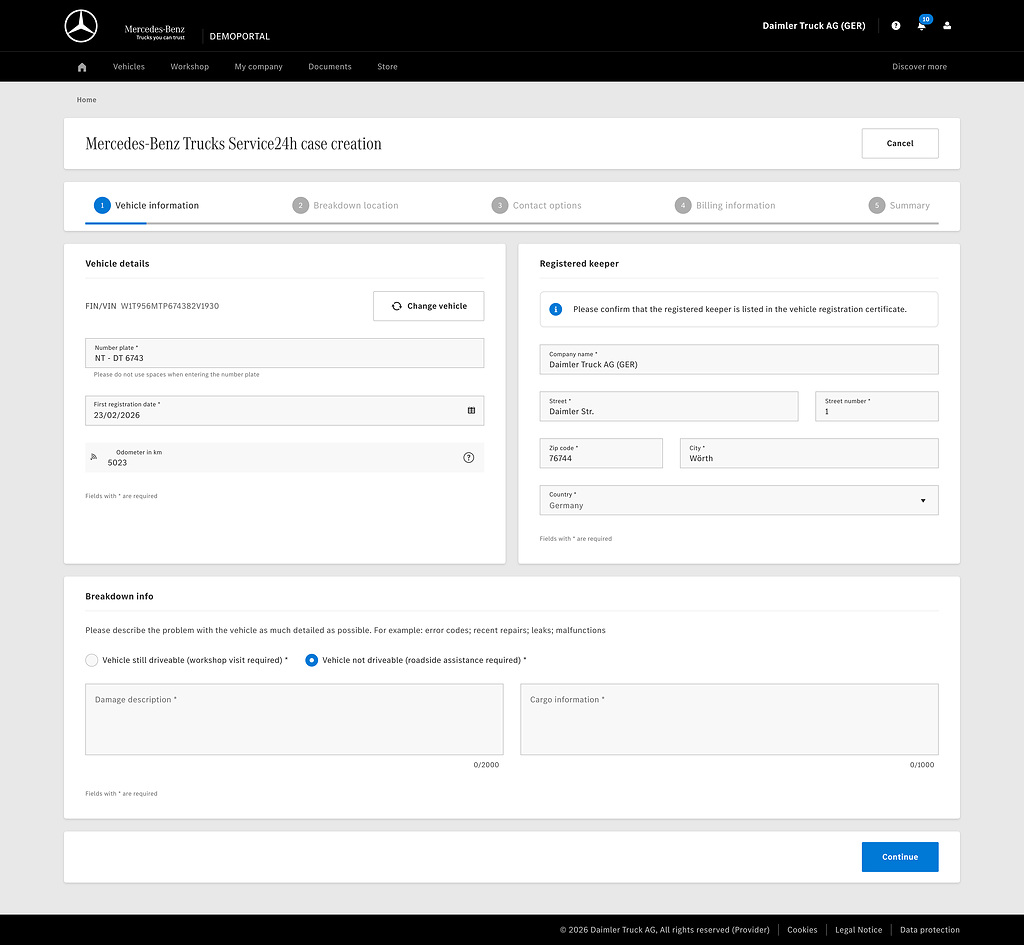This screenshot has width=1024, height=945.
Task: Open the help question mark icon in header
Action: (x=895, y=25)
